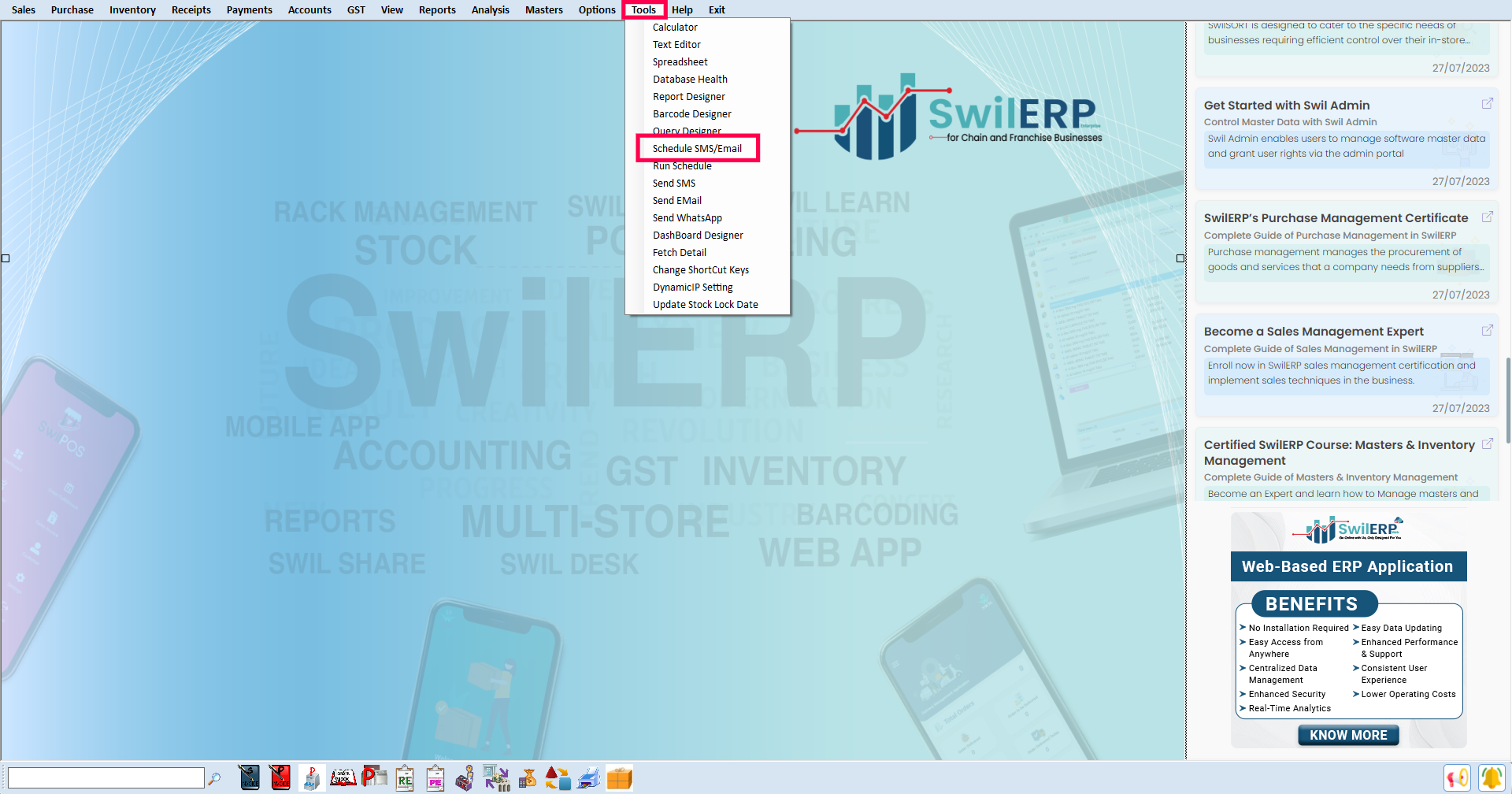1512x794 pixels.
Task: Click the P filing cabinet toolbar icon
Action: point(312,777)
